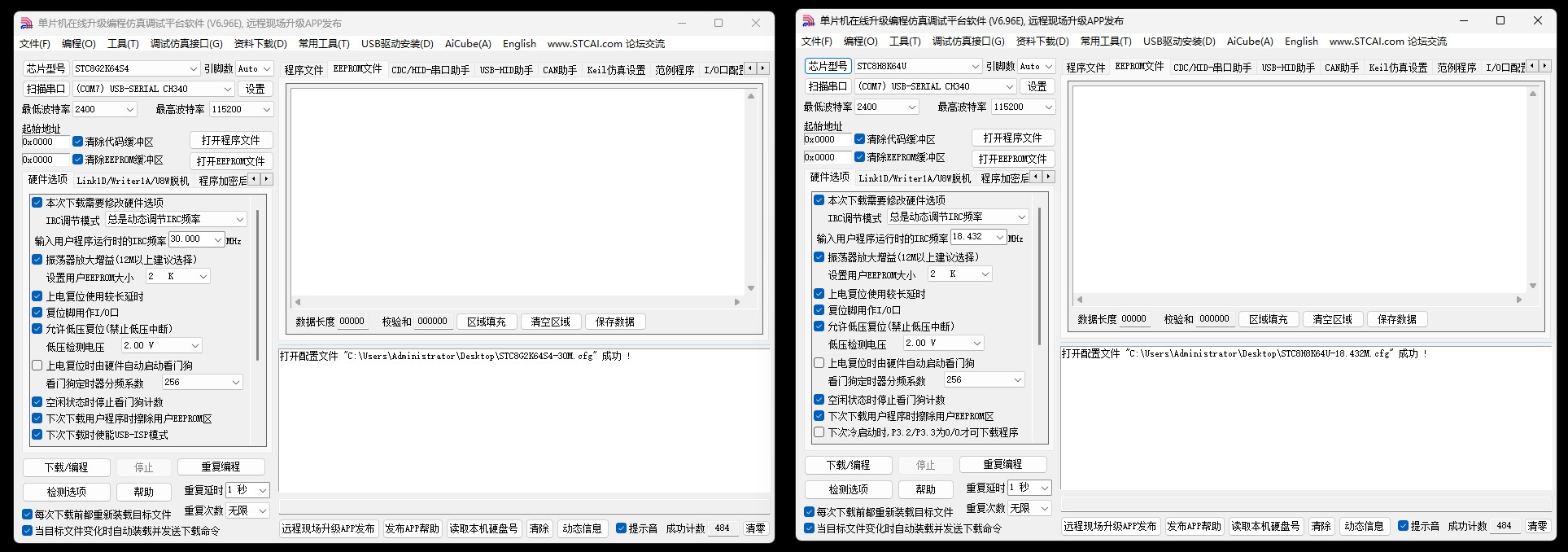Click www.STCAI.com 论坛交流 link in left window
The width and height of the screenshot is (1568, 552).
(605, 44)
